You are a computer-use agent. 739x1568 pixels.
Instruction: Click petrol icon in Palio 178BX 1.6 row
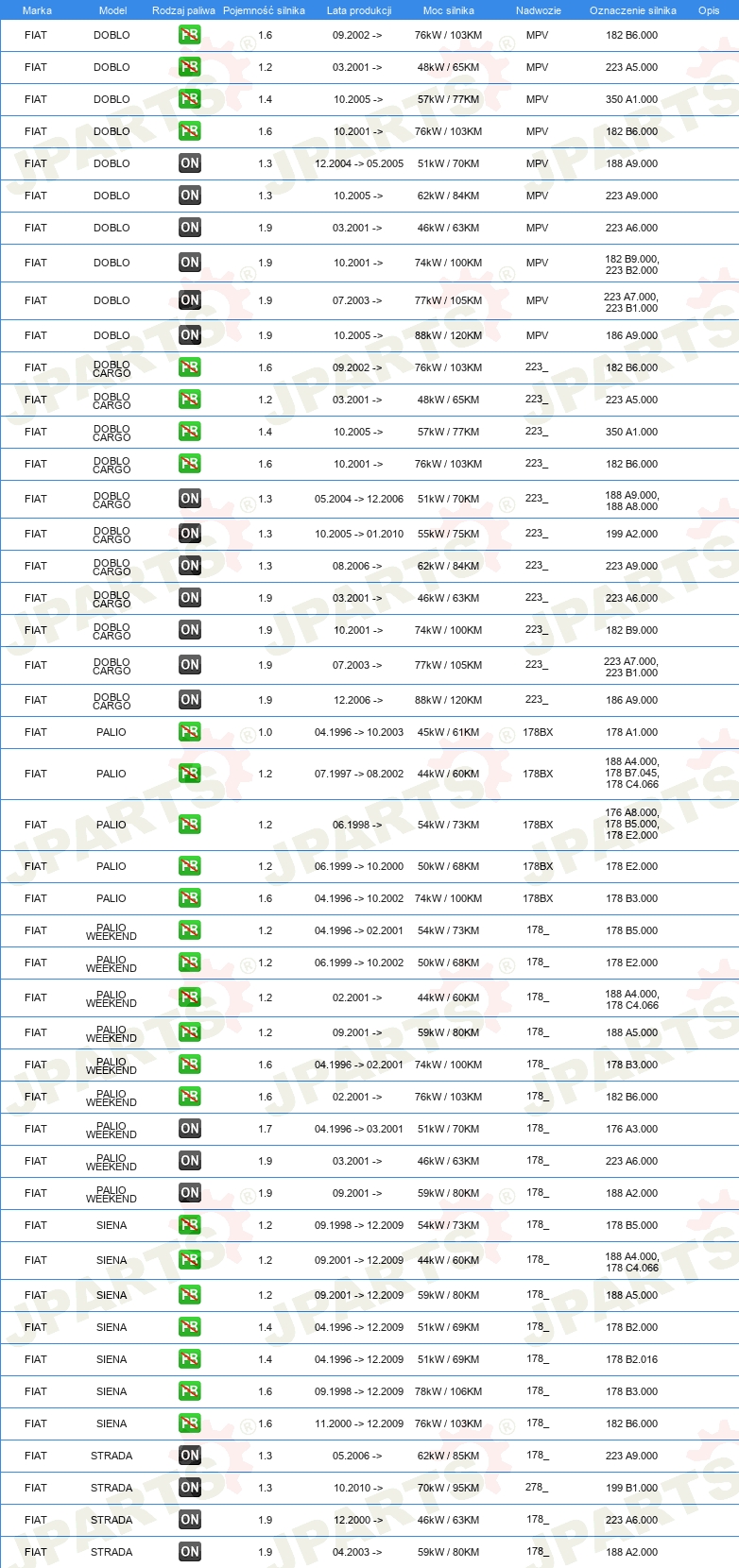coord(190,898)
